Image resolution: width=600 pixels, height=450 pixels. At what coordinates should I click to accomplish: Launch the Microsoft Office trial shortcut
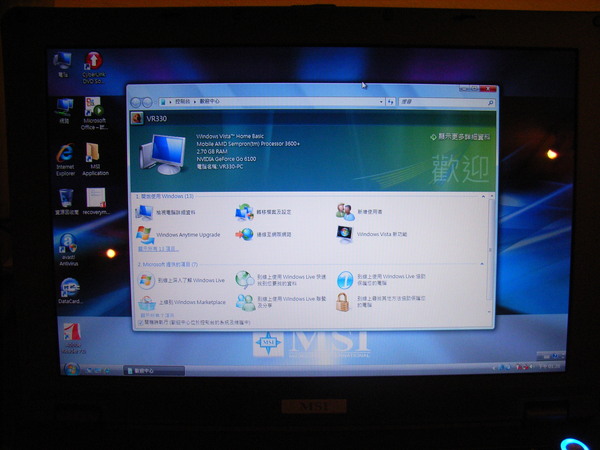[94, 113]
